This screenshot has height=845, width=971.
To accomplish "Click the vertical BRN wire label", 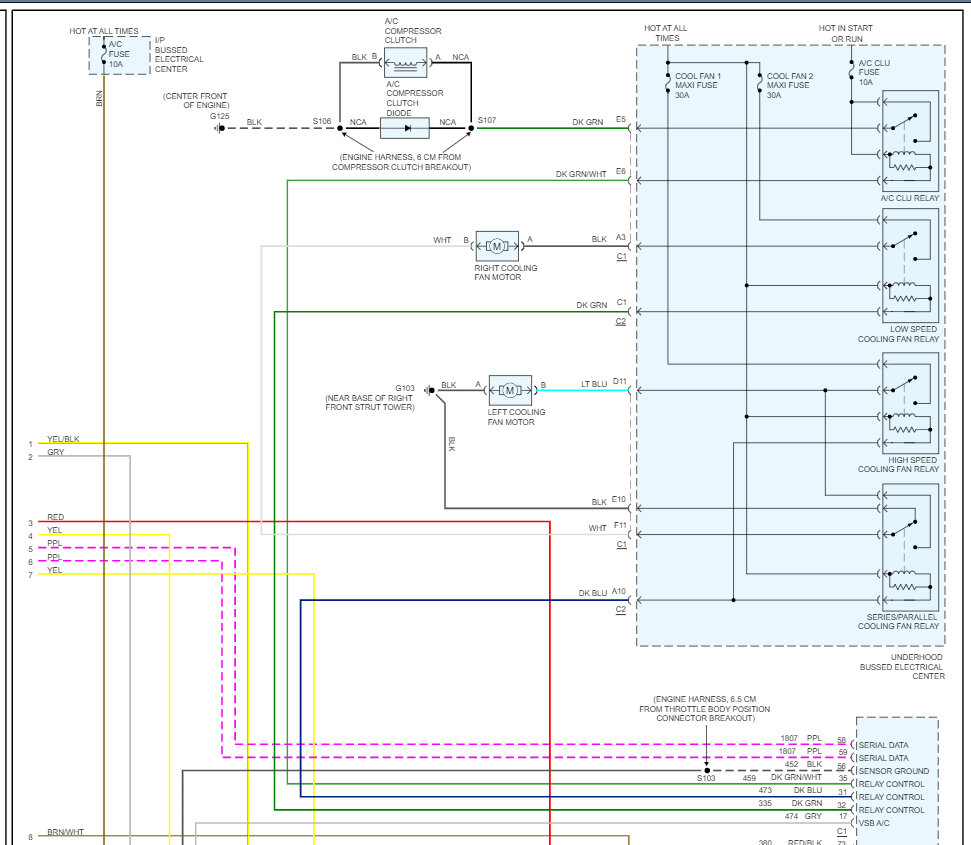I will tap(99, 98).
